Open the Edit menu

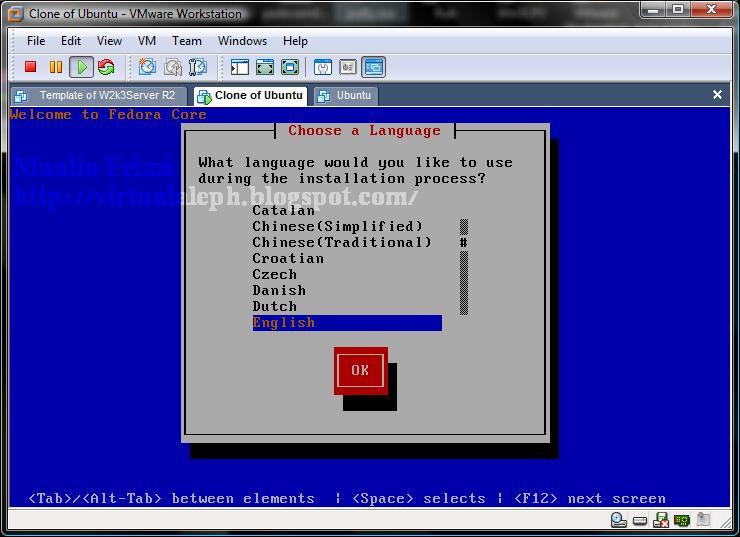pyautogui.click(x=71, y=41)
